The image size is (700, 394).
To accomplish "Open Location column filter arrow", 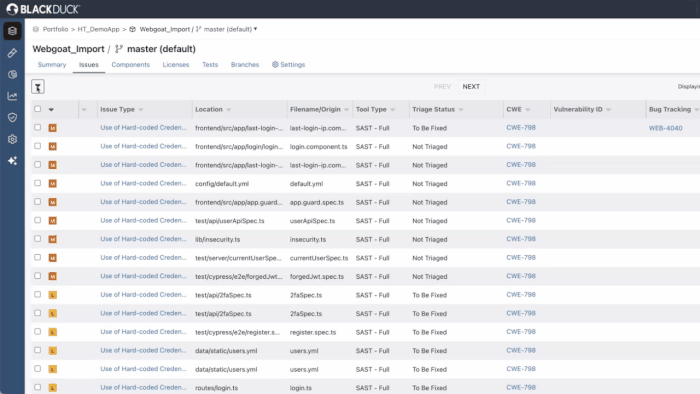I will point(229,109).
